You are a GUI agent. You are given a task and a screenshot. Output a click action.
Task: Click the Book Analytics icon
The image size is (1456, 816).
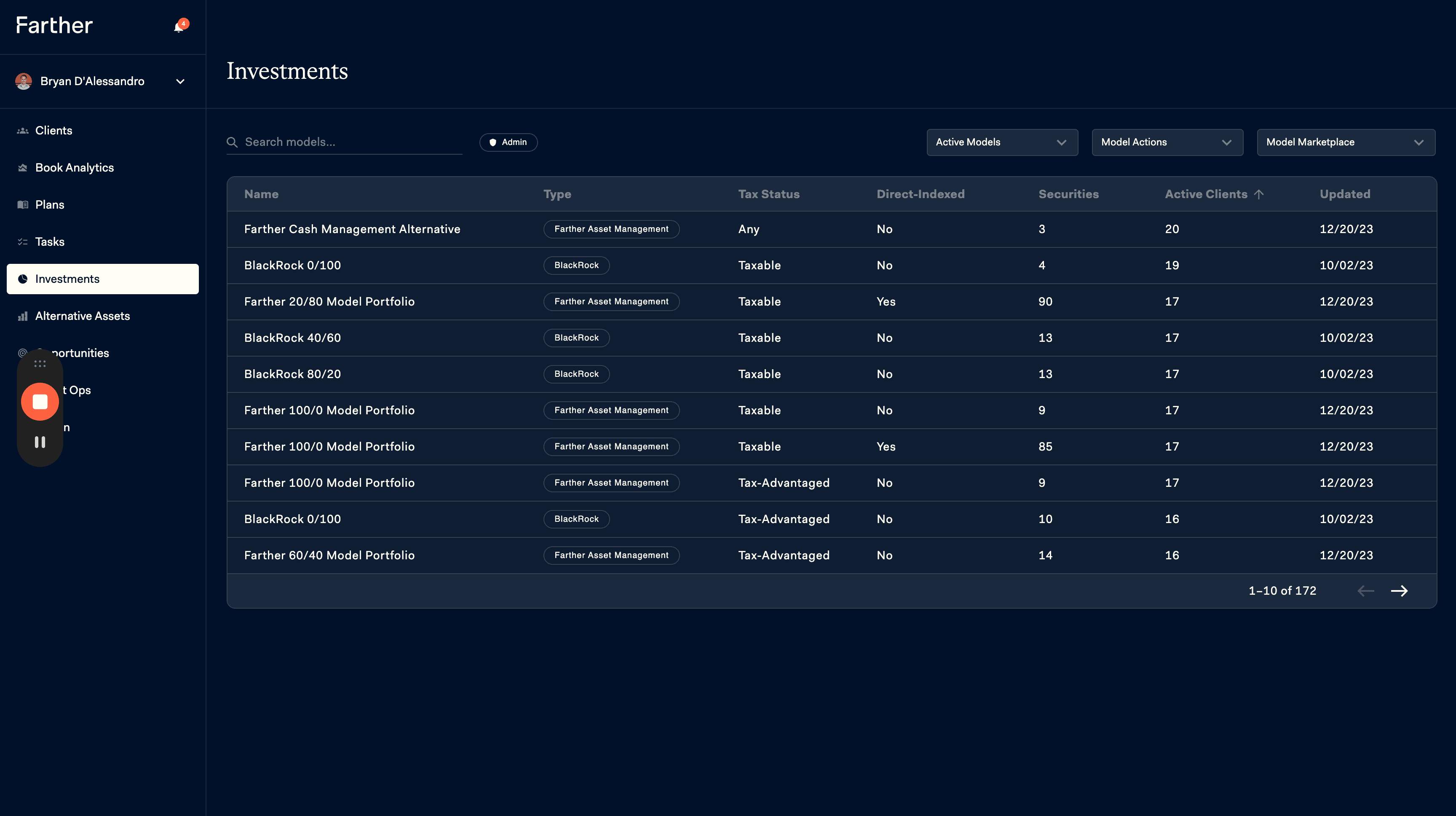point(23,168)
